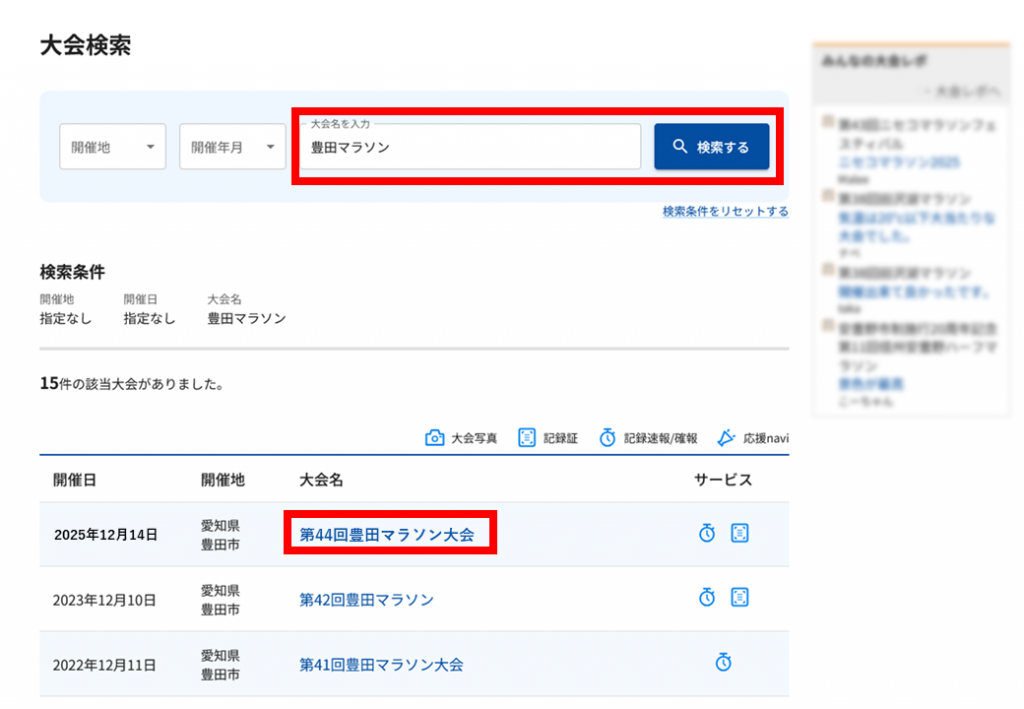Image resolution: width=1024 pixels, height=709 pixels.
Task: Click the 大会名 search input field
Action: tap(470, 147)
